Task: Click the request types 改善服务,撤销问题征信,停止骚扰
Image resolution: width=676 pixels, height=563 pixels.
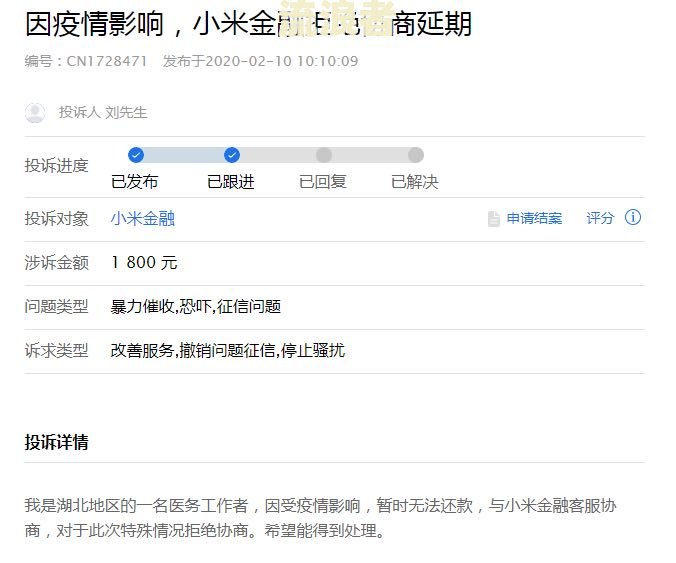Action: 228,350
